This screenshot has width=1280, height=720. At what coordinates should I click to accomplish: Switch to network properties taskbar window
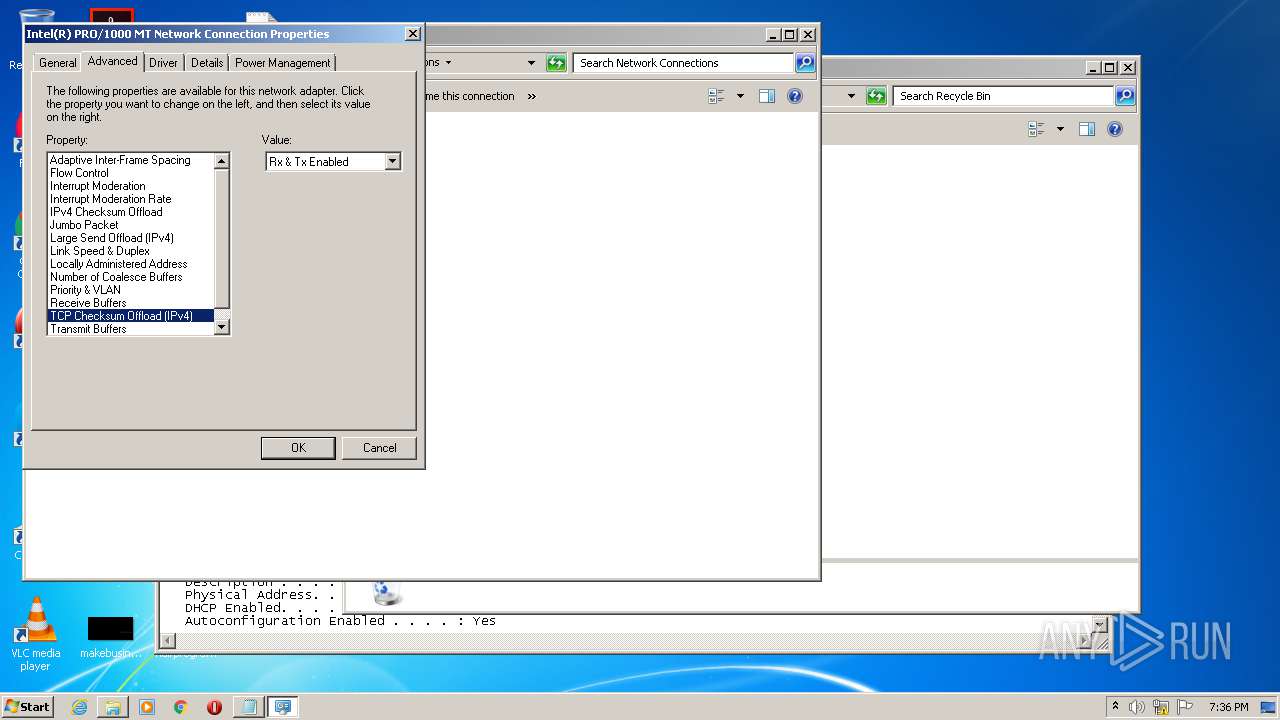coord(282,707)
